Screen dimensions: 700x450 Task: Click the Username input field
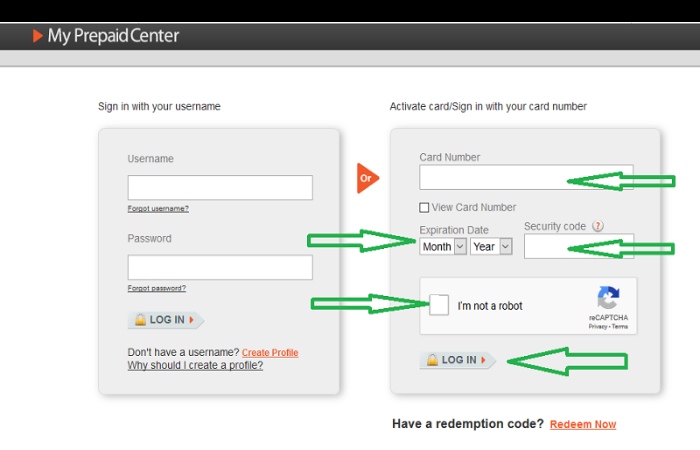pyautogui.click(x=220, y=188)
